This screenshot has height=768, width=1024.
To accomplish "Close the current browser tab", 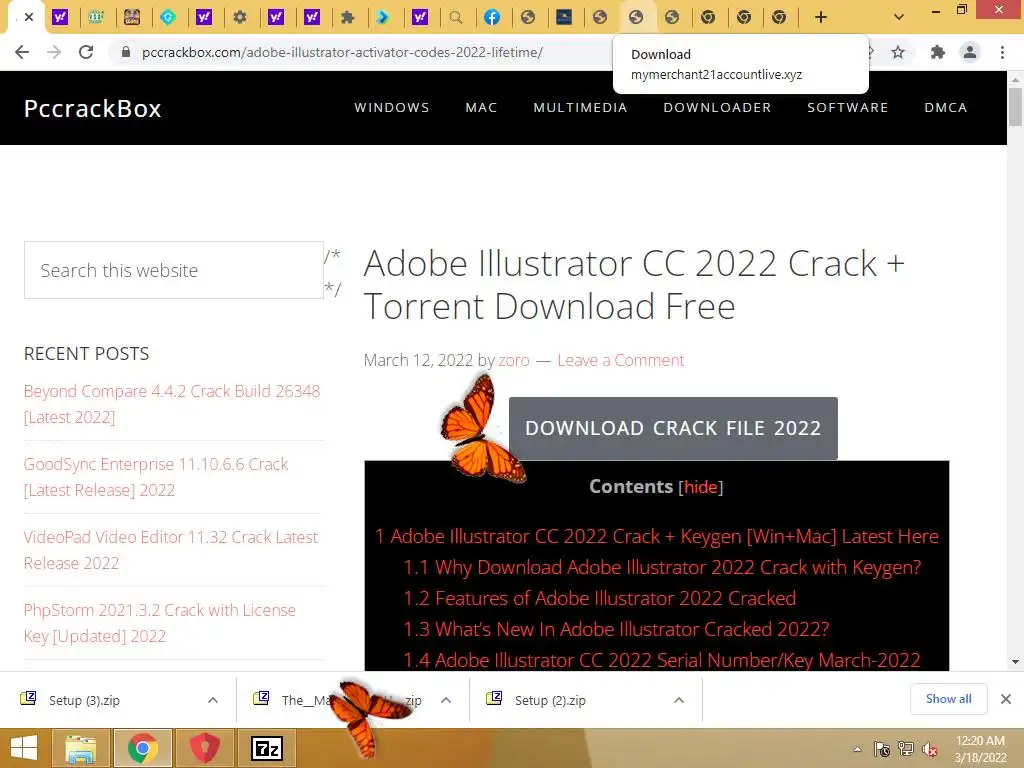I will point(29,17).
